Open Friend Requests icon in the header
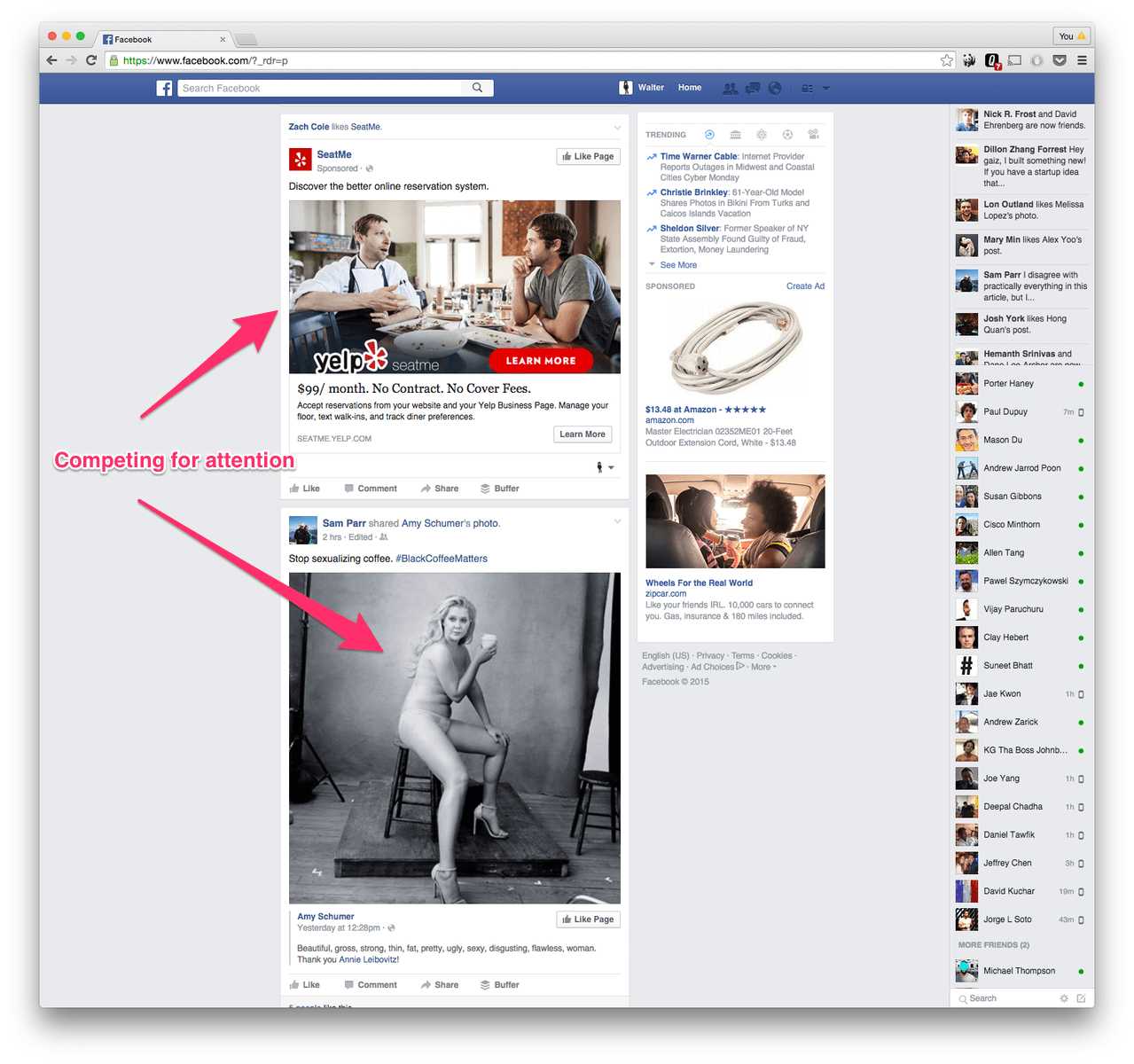Image resolution: width=1134 pixels, height=1064 pixels. pos(731,88)
